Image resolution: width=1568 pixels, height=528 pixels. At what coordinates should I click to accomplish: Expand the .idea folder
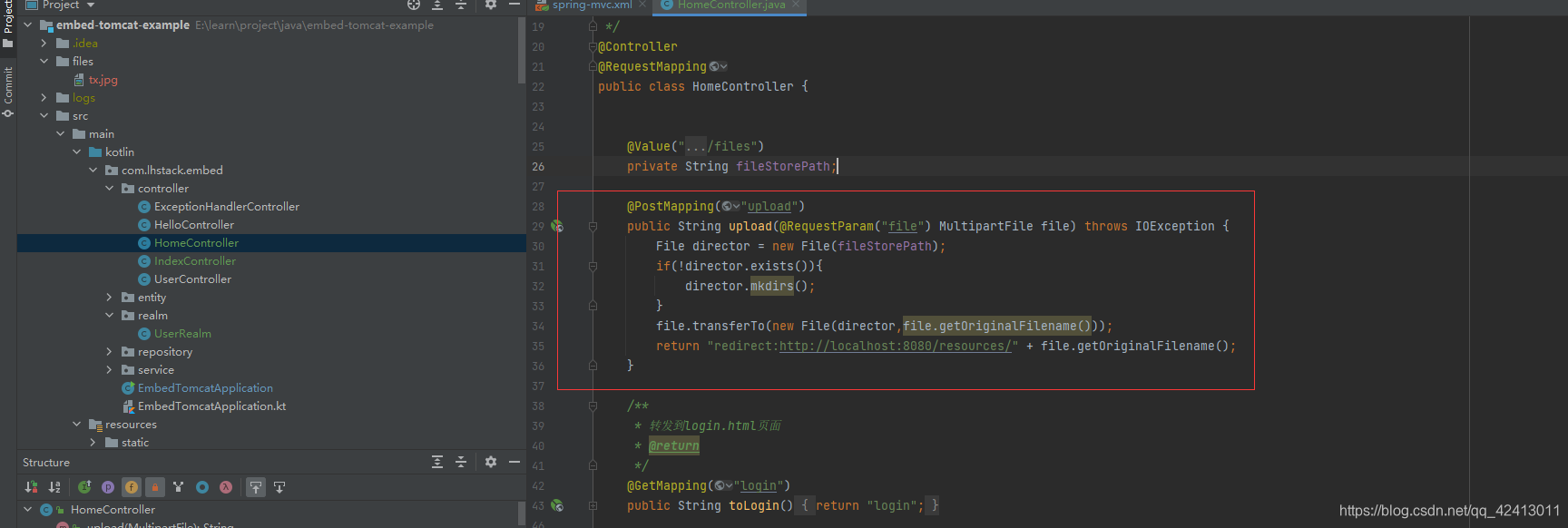pos(44,43)
